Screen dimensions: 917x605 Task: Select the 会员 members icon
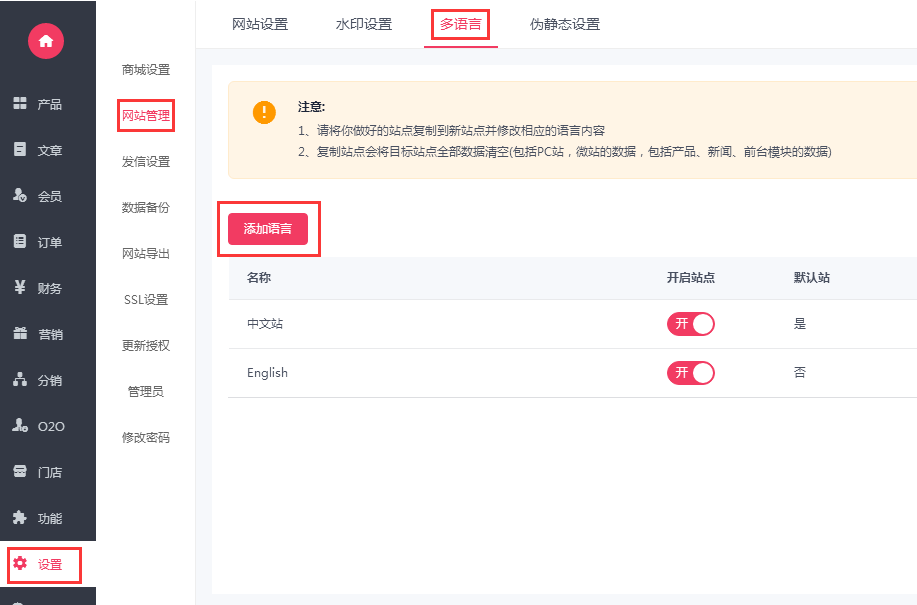tap(20, 195)
